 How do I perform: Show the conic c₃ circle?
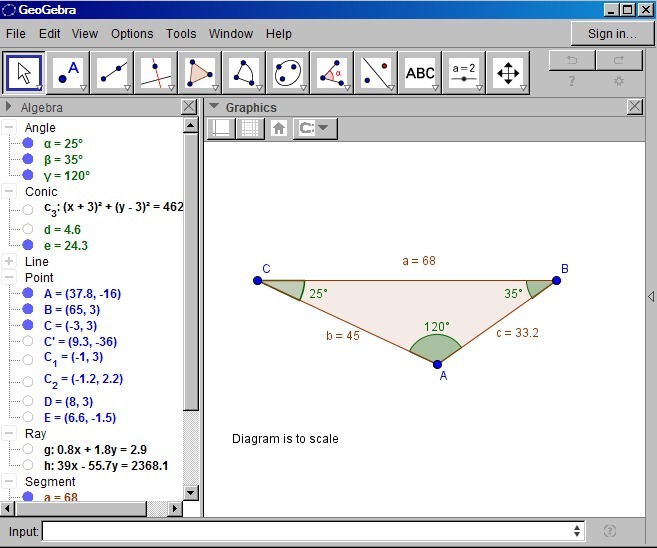click(28, 209)
